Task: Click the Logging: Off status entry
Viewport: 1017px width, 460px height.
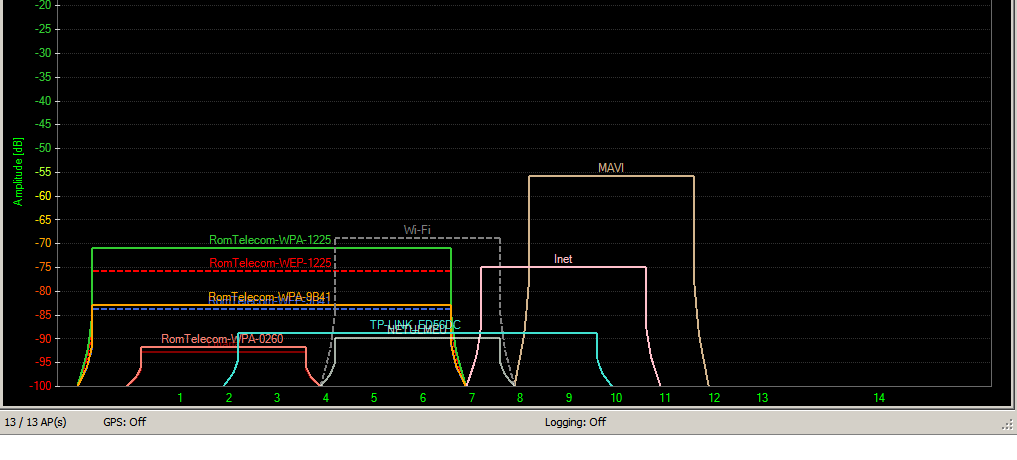Action: [575, 422]
